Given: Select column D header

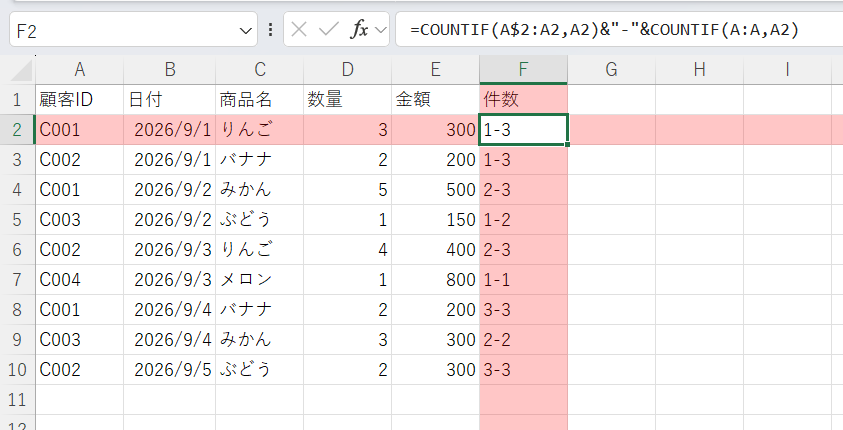Looking at the screenshot, I should click(347, 70).
